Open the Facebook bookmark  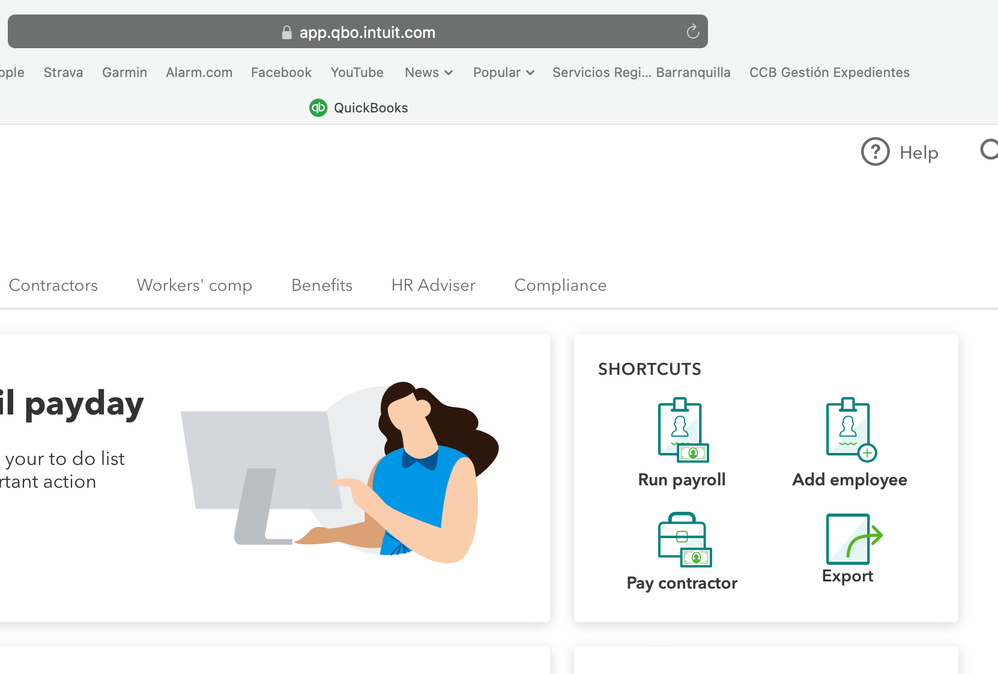281,73
